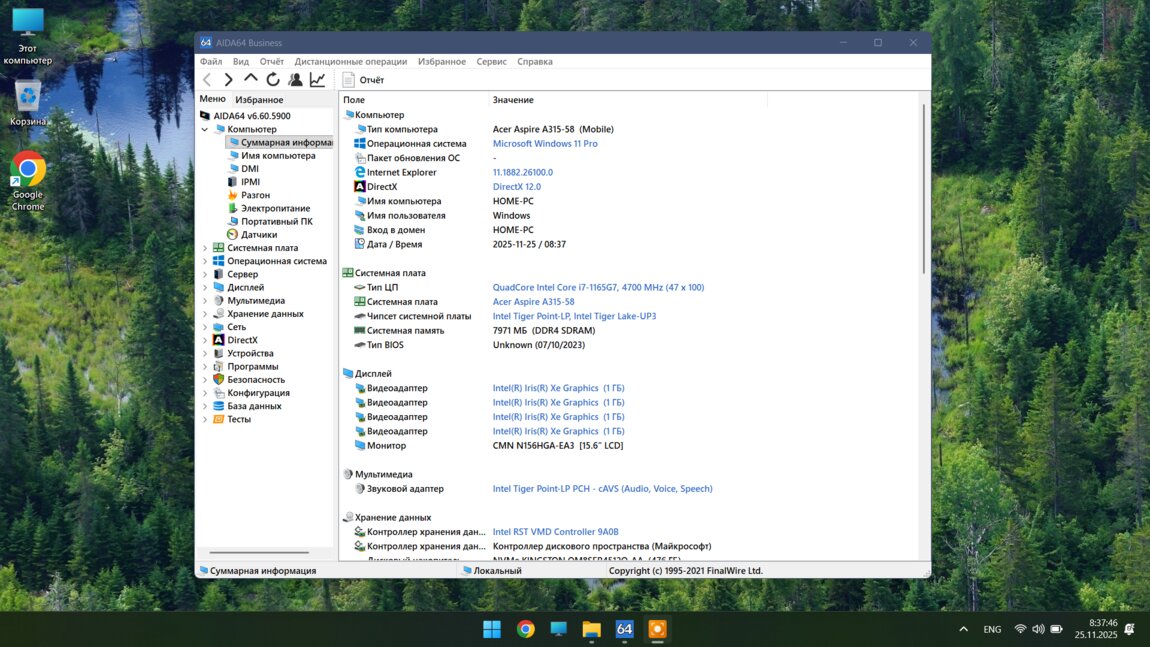Open the Microsoft Windows 11 Pro link
The width and height of the screenshot is (1150, 647).
(x=545, y=144)
